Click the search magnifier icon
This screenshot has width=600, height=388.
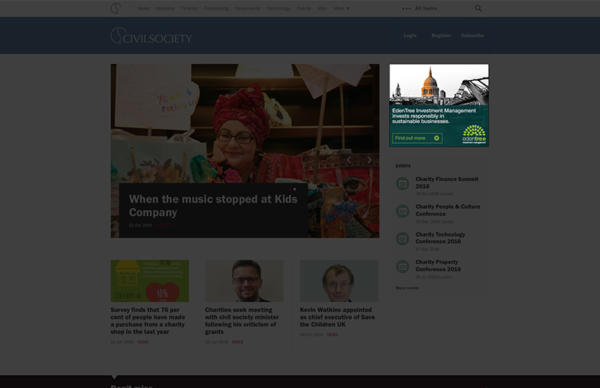[x=478, y=8]
